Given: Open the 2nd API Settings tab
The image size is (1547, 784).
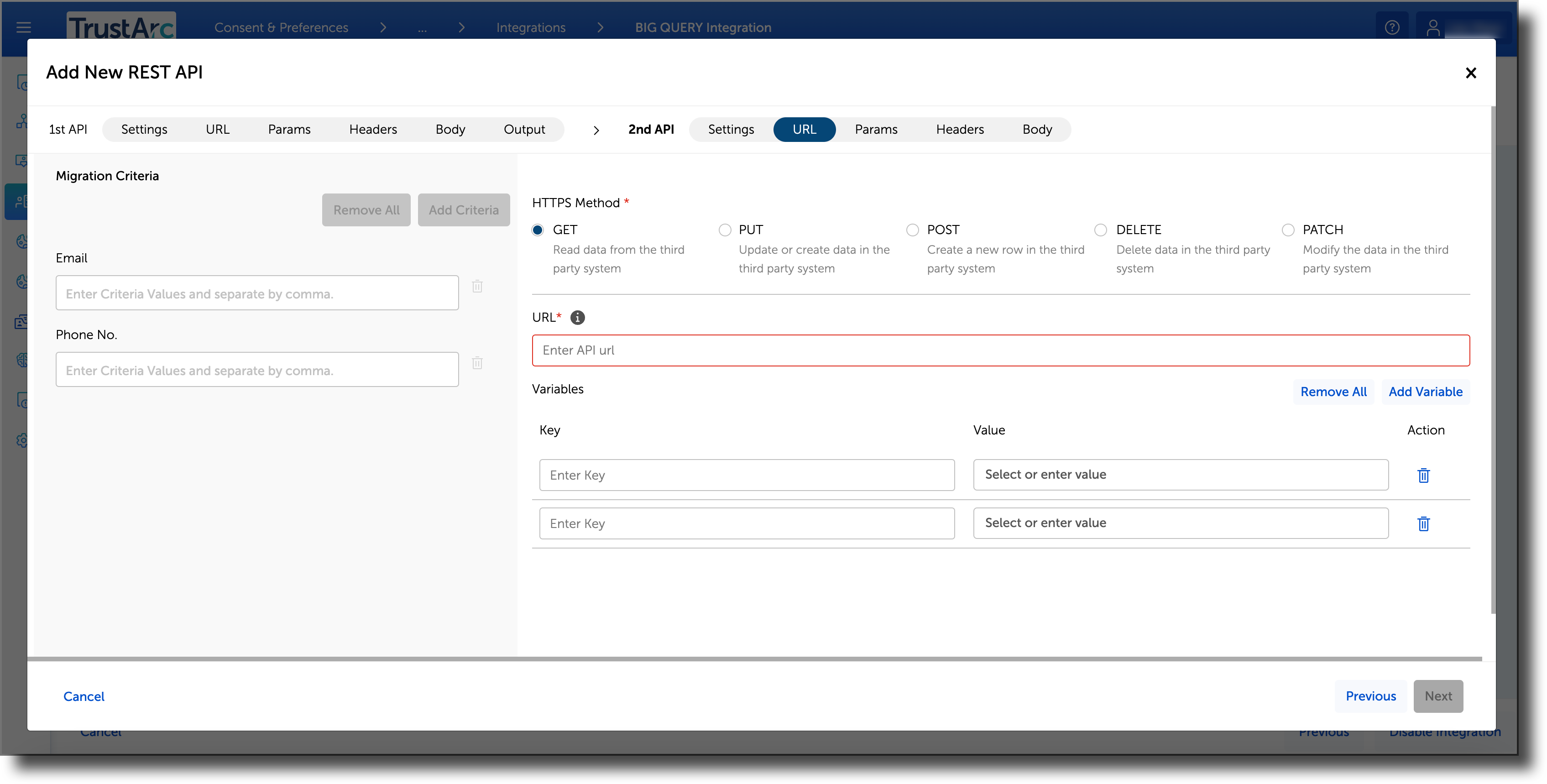Looking at the screenshot, I should 731,130.
